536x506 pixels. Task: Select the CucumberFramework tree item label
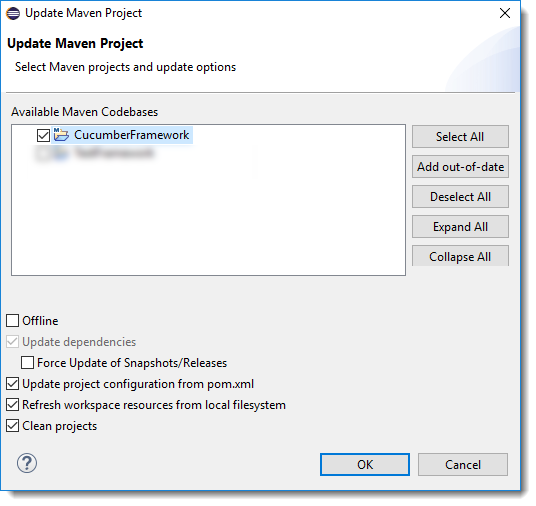coord(132,135)
